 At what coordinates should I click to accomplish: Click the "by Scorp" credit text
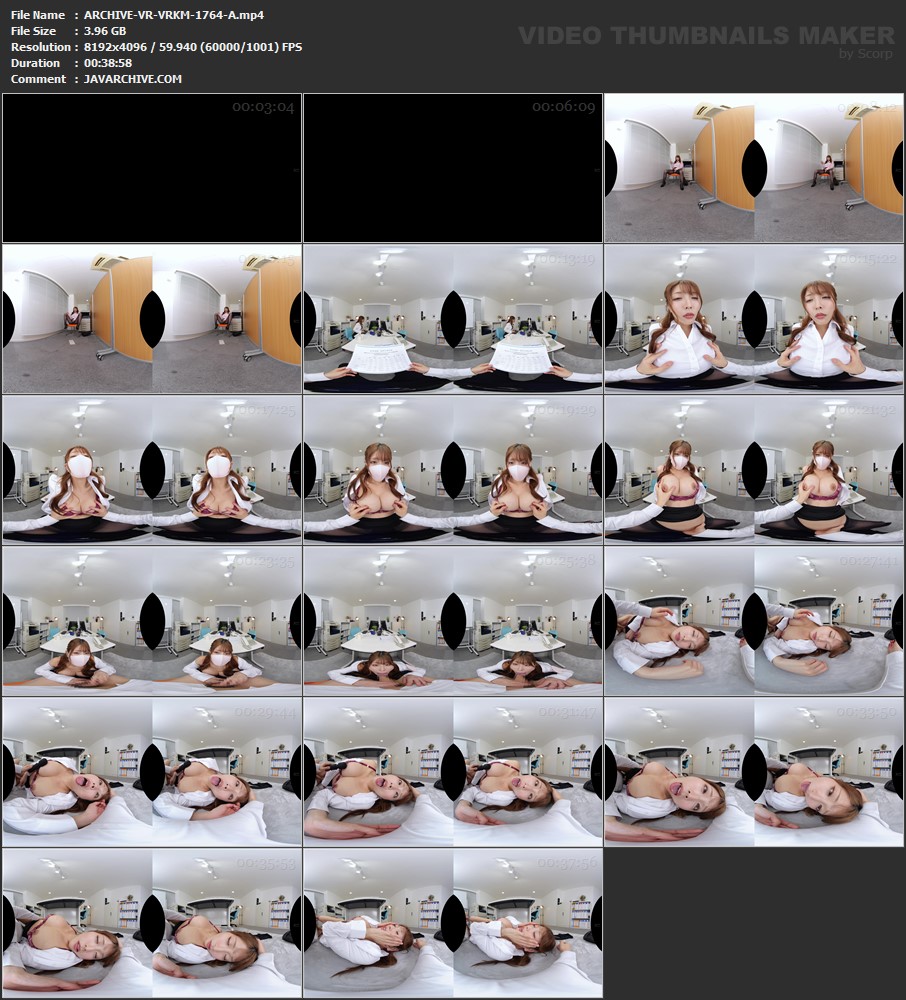[x=865, y=54]
